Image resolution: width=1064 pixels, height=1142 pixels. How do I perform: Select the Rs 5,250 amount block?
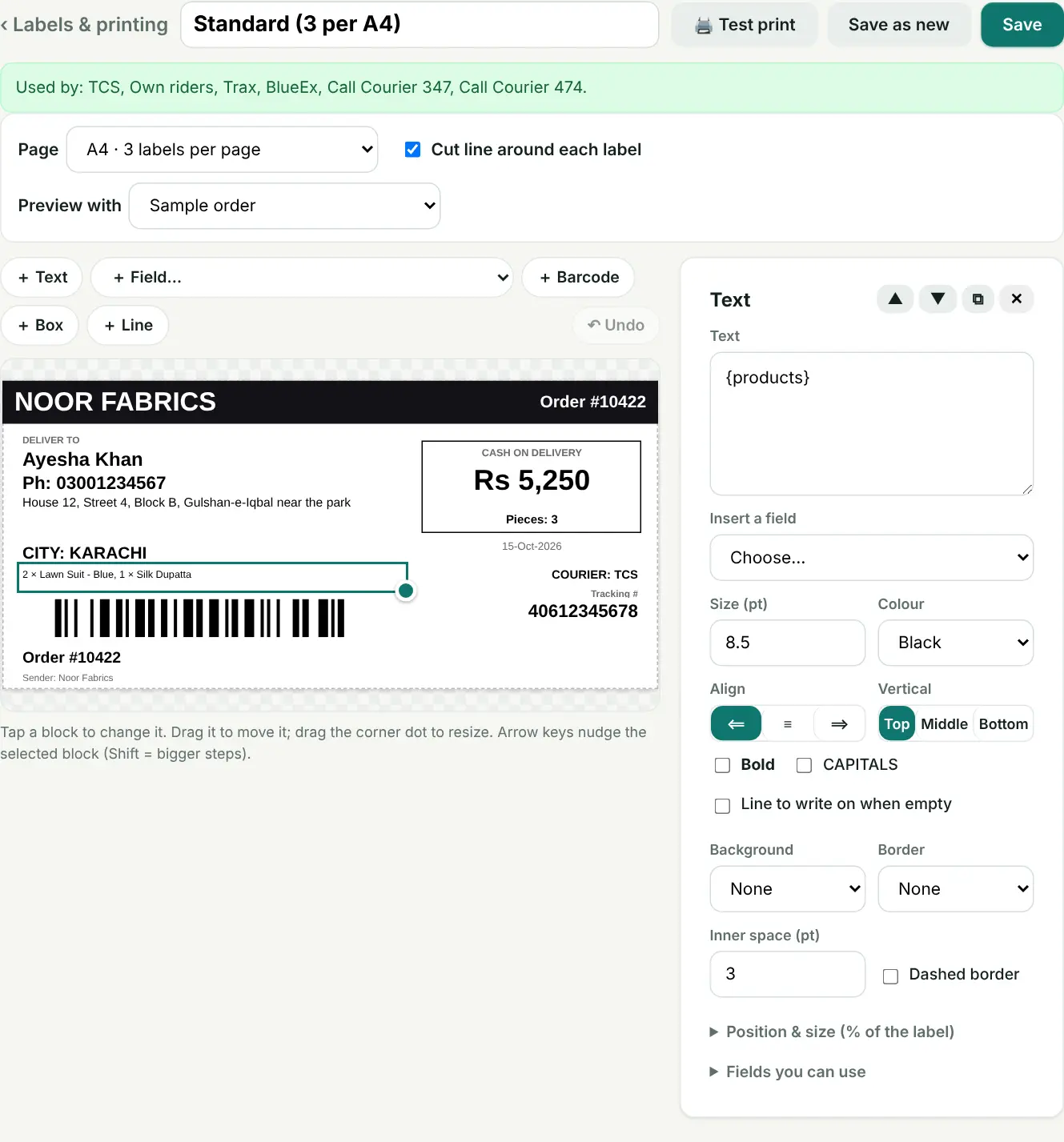(532, 480)
